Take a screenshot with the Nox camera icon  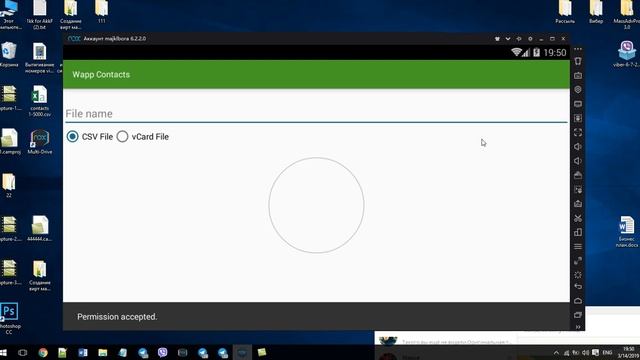click(578, 76)
